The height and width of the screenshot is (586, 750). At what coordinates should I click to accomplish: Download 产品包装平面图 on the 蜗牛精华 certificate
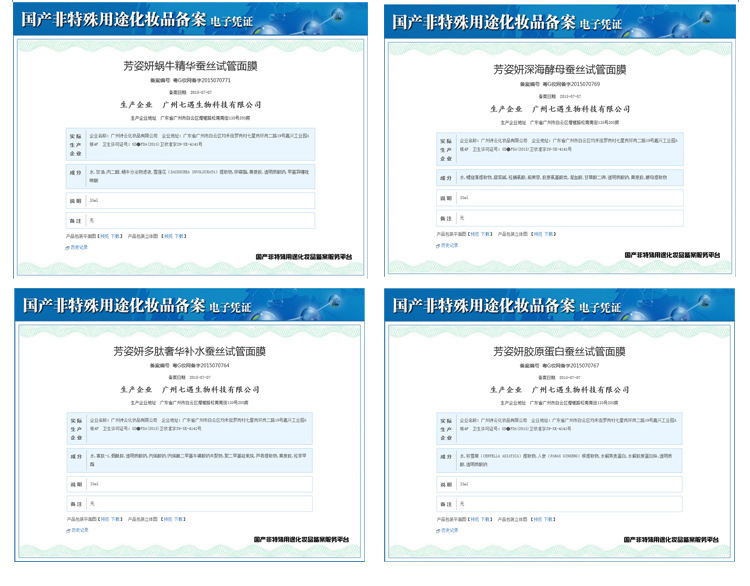[116, 236]
